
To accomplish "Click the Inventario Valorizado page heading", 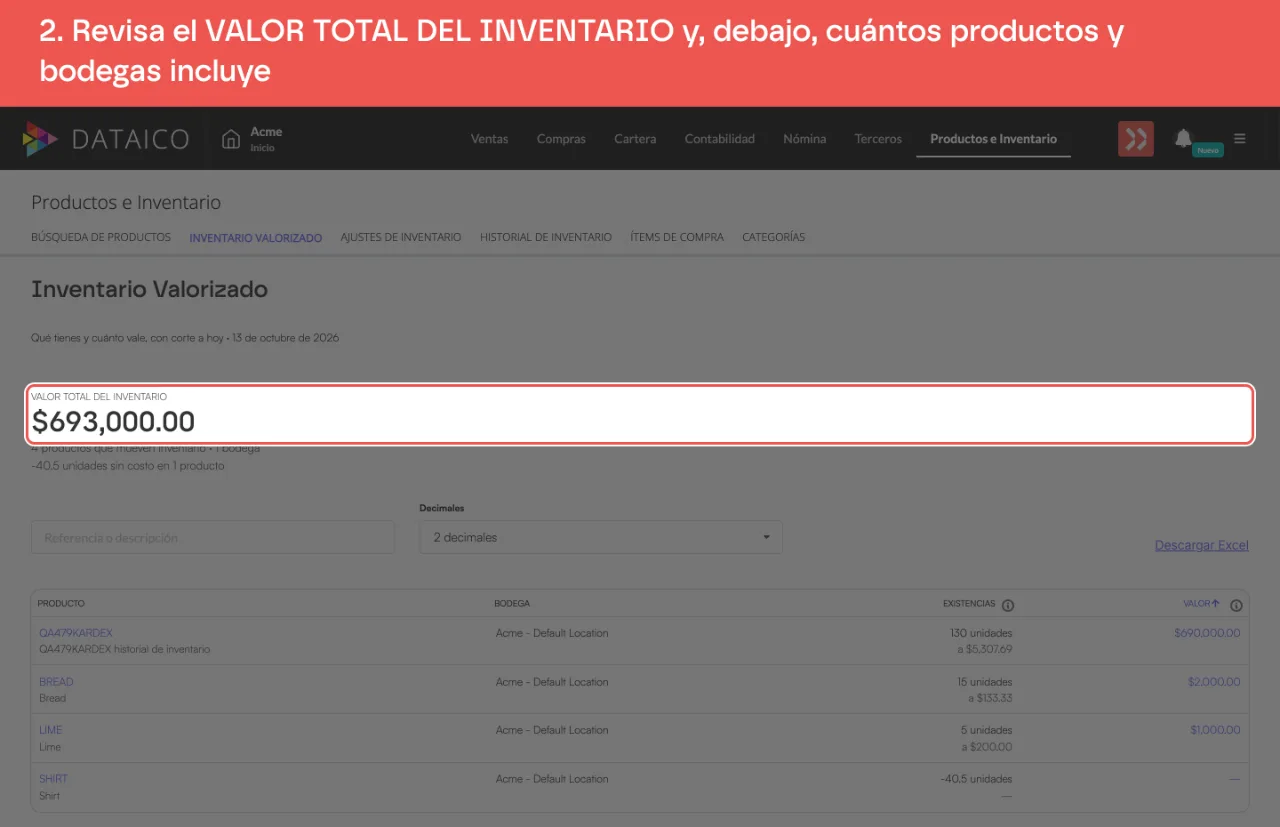I will point(149,290).
